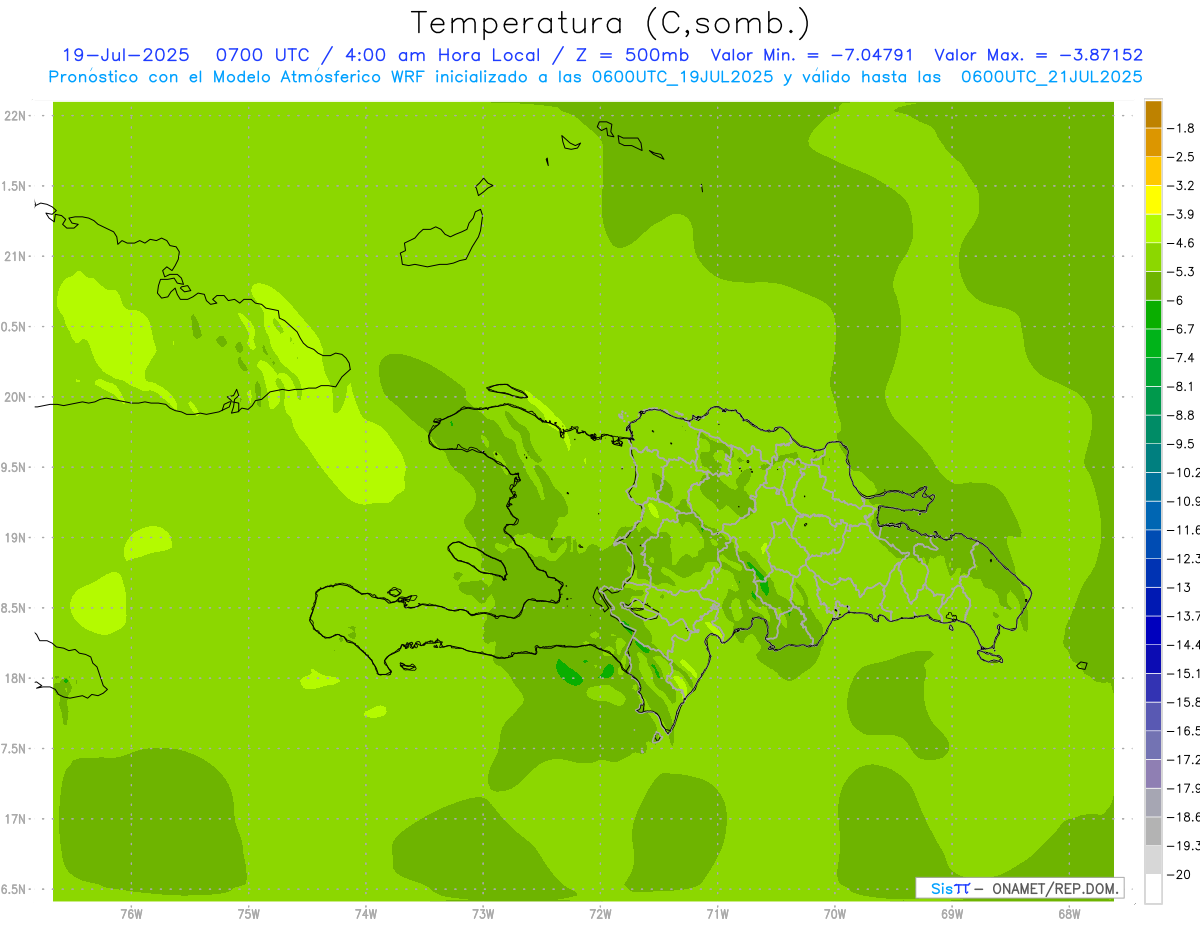The image size is (1200, 927).
Task: Click the teal swatch between -9.5 and -10.2
Action: click(x=1153, y=458)
